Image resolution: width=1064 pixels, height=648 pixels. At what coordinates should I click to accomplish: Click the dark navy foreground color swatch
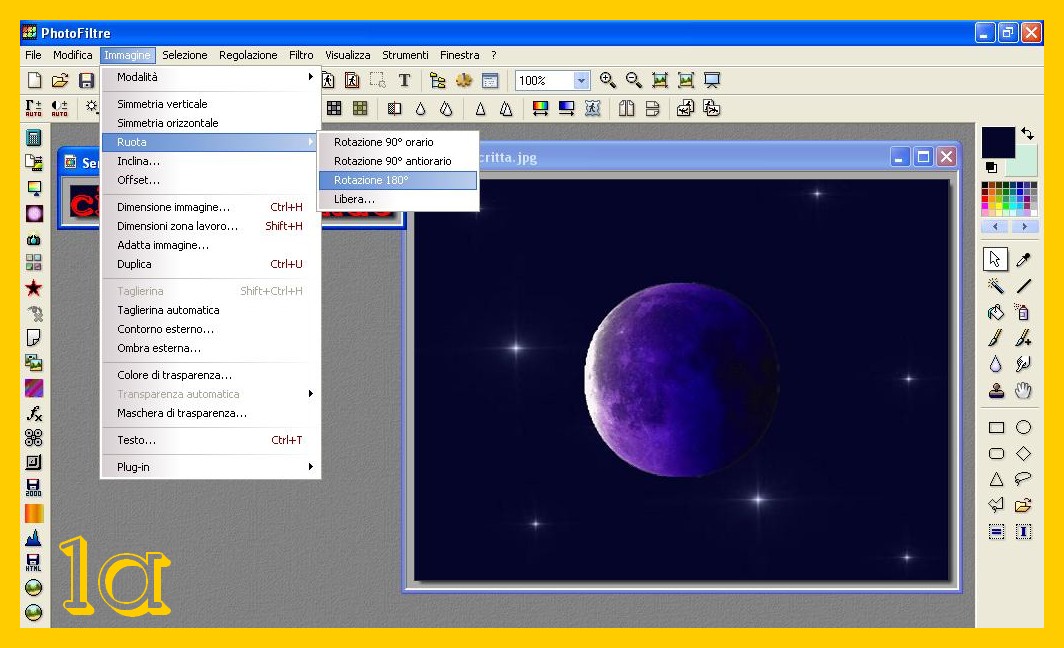pyautogui.click(x=997, y=142)
